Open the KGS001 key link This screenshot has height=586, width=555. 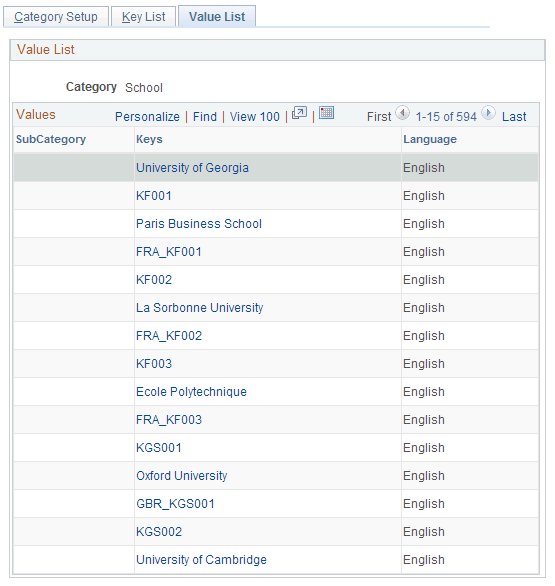coord(159,448)
